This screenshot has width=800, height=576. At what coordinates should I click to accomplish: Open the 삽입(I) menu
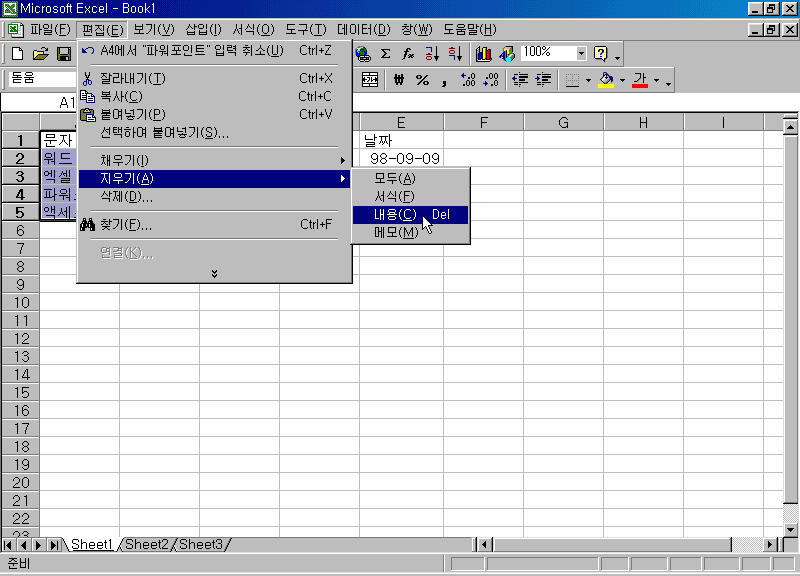(x=203, y=30)
